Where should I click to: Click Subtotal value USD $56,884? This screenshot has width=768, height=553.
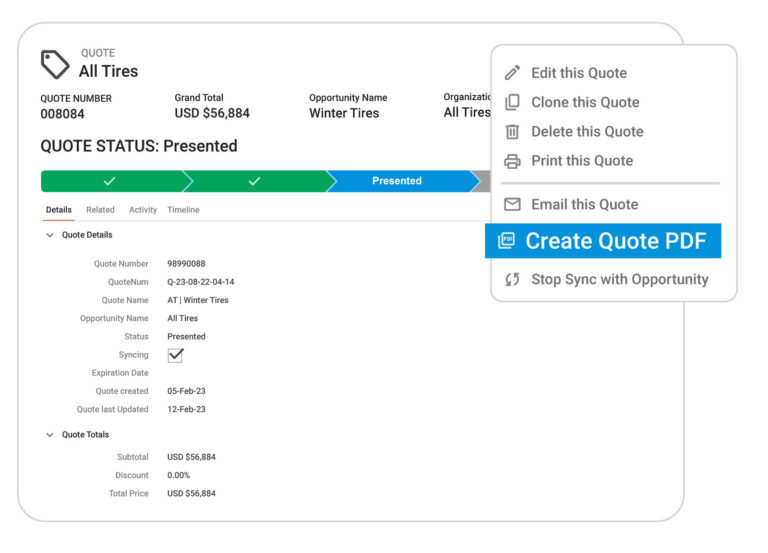pyautogui.click(x=192, y=457)
